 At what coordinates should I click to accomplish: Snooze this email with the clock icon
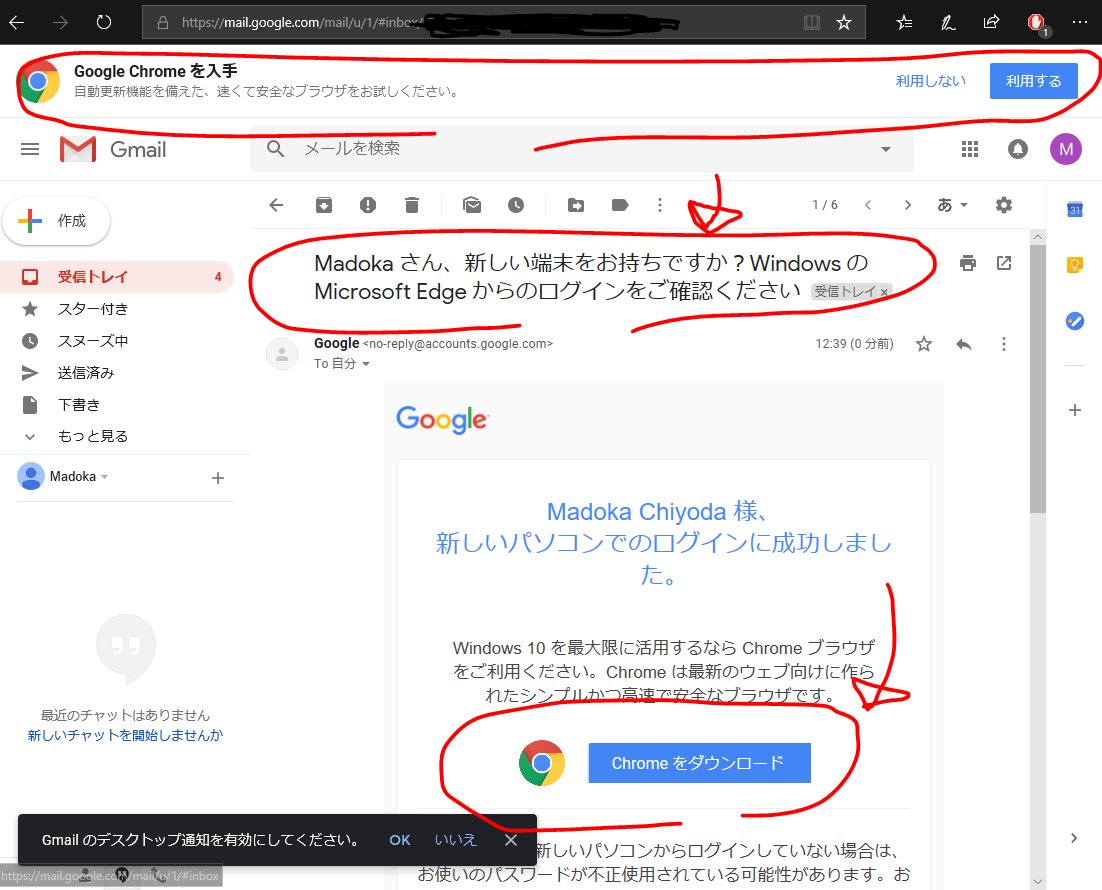(516, 205)
